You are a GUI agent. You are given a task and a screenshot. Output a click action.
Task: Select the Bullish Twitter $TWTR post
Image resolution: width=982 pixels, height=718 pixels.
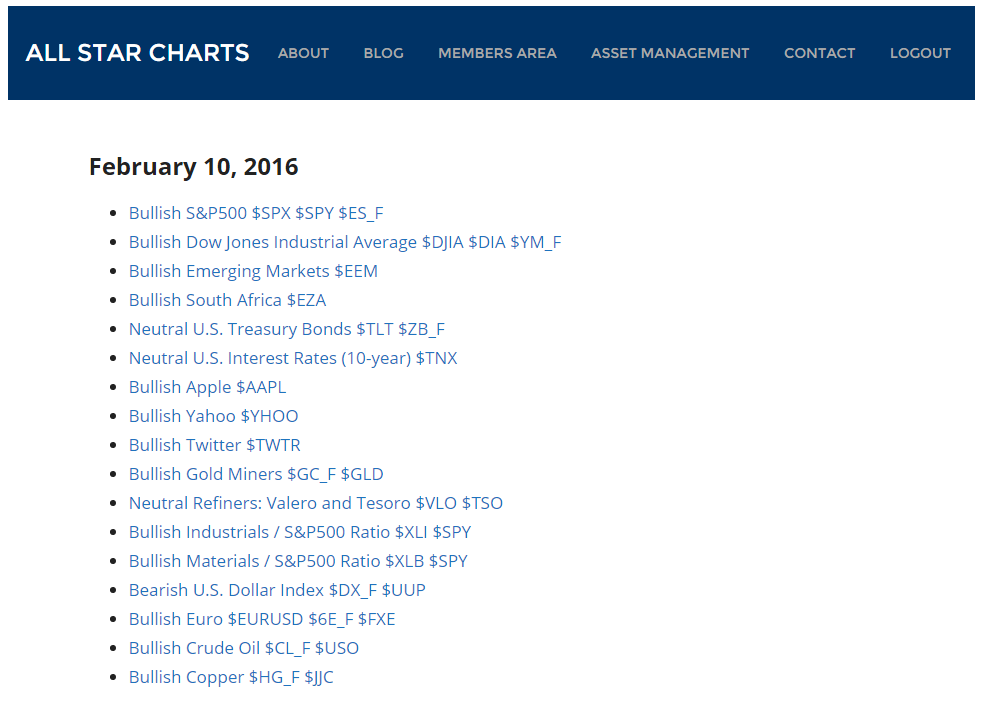215,445
